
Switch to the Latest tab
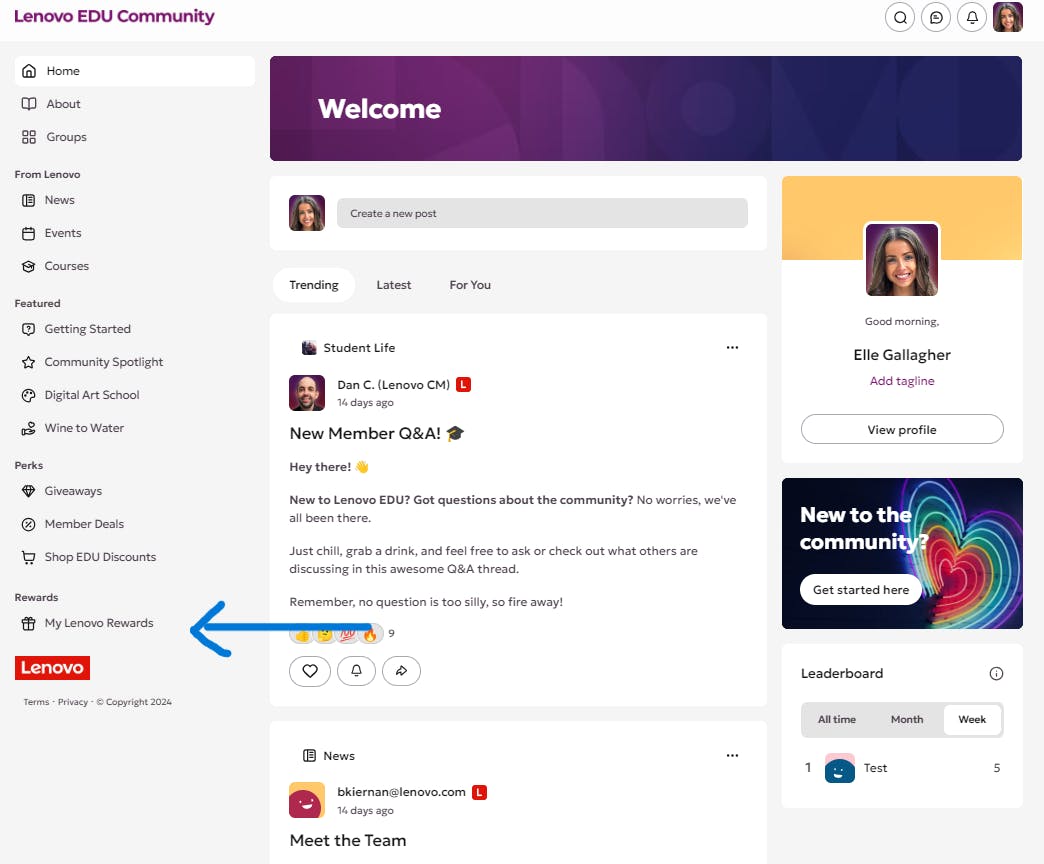coord(393,285)
